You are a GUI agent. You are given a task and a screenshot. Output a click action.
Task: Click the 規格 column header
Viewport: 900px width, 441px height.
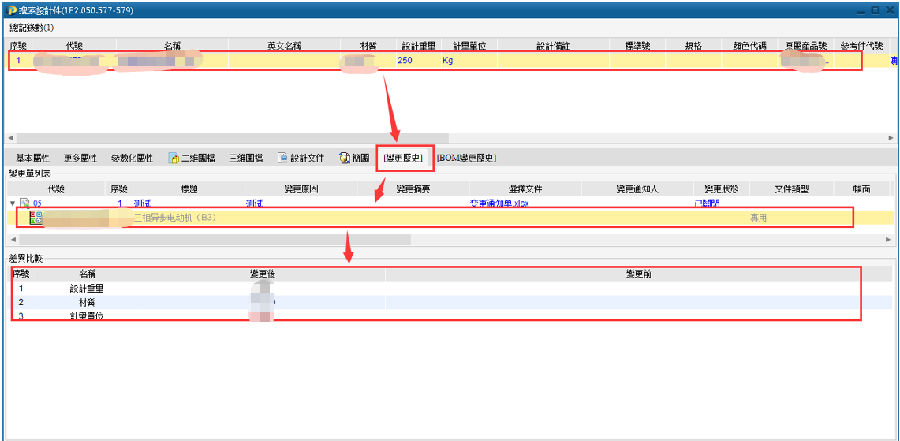pos(693,45)
